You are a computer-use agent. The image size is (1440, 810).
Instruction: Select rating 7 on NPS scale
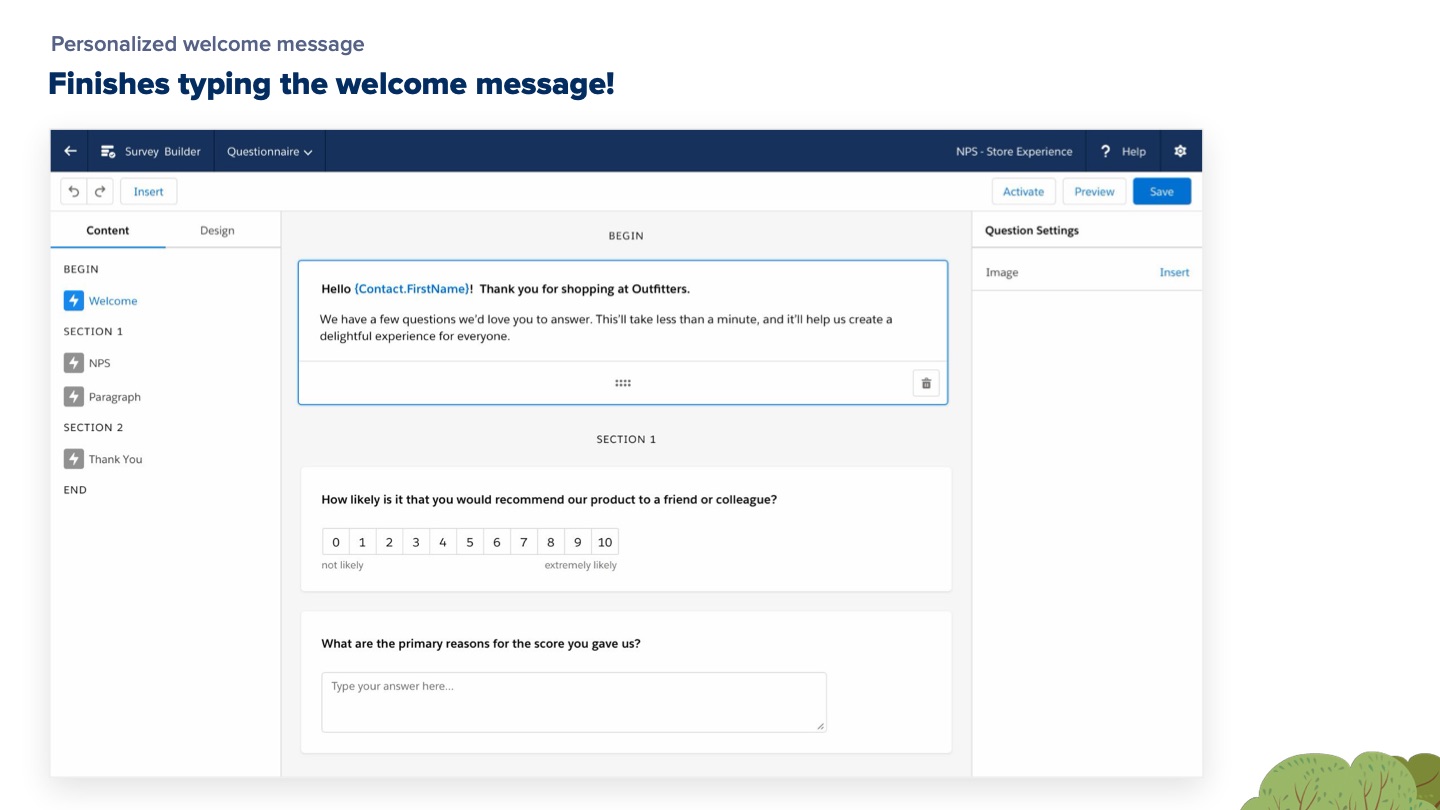(x=524, y=542)
